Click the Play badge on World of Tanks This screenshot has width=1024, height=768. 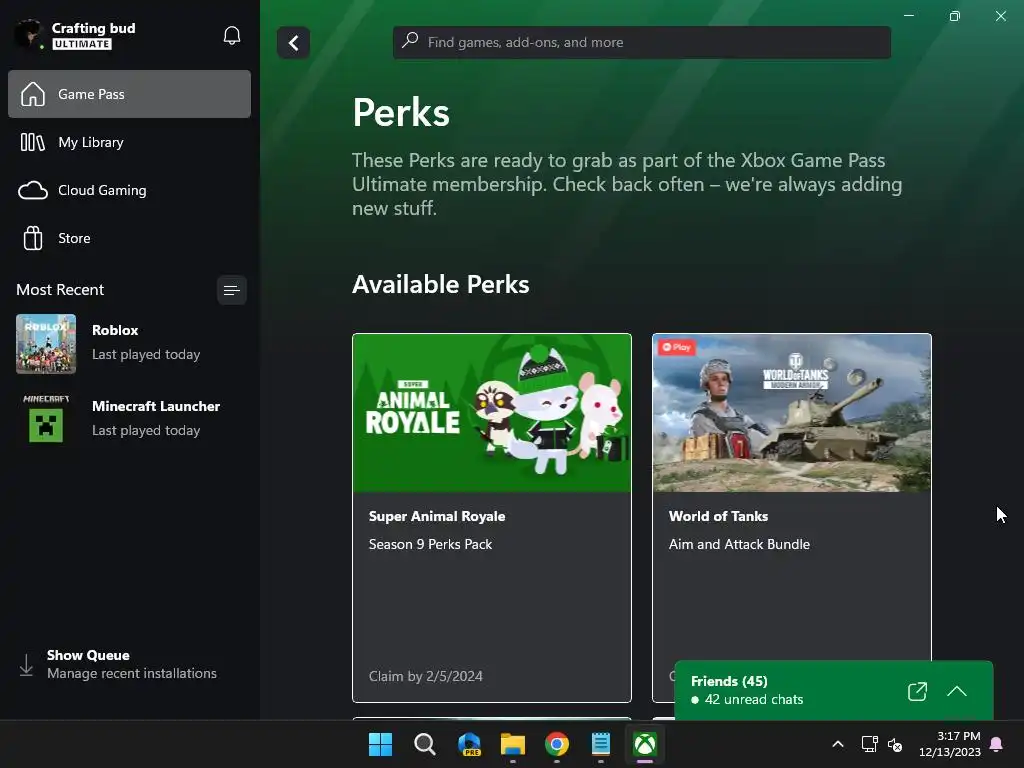pyautogui.click(x=677, y=347)
